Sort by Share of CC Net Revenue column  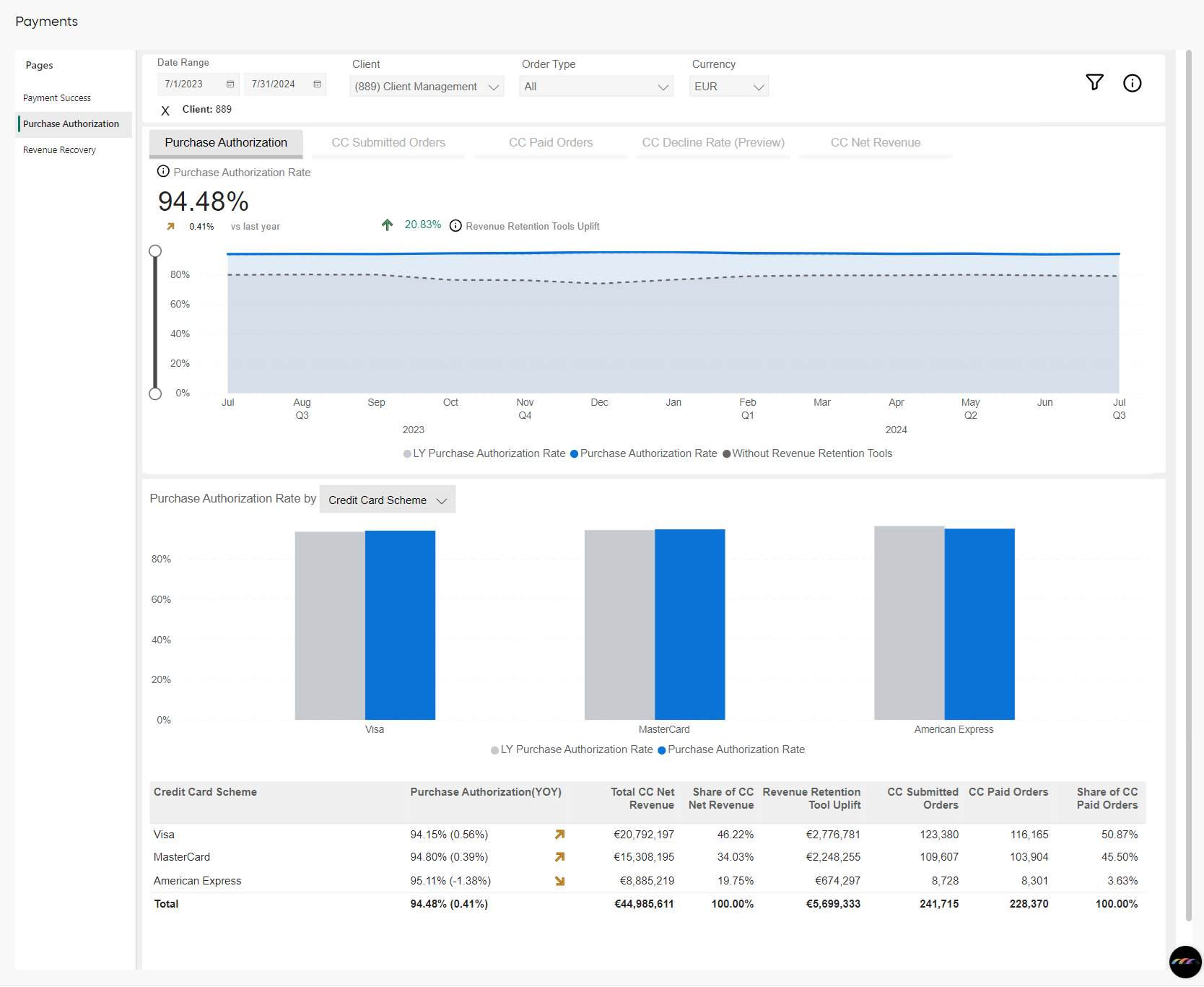[720, 799]
